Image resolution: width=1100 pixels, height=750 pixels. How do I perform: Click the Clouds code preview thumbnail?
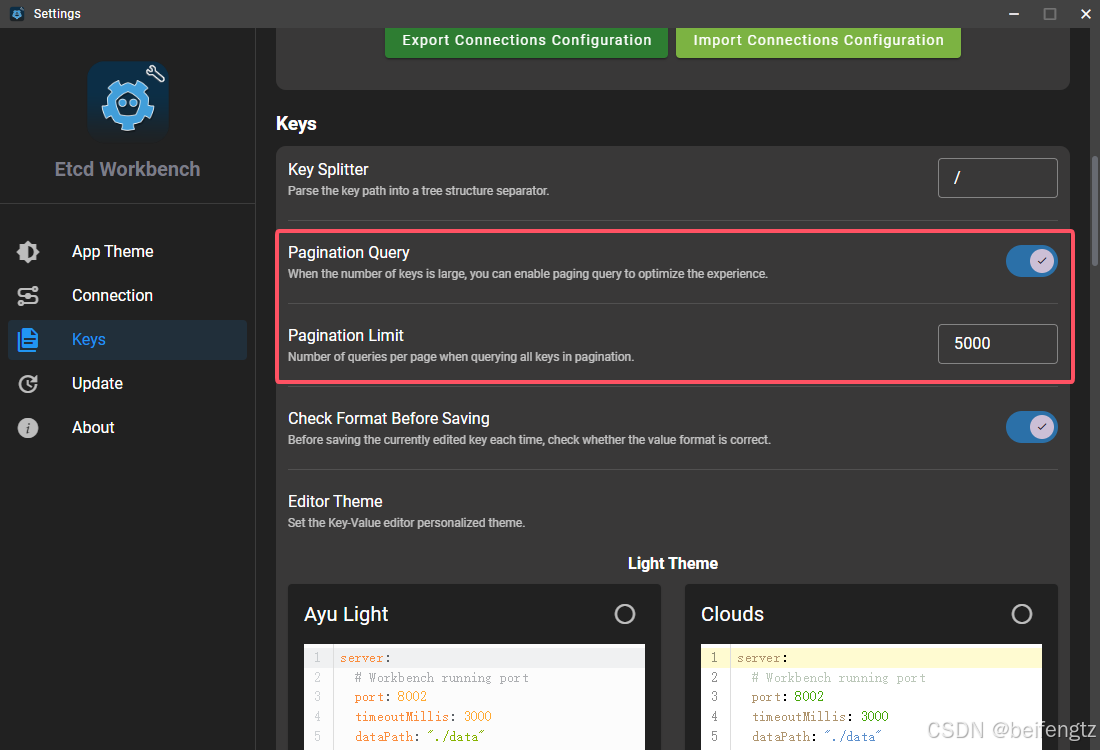(x=871, y=697)
